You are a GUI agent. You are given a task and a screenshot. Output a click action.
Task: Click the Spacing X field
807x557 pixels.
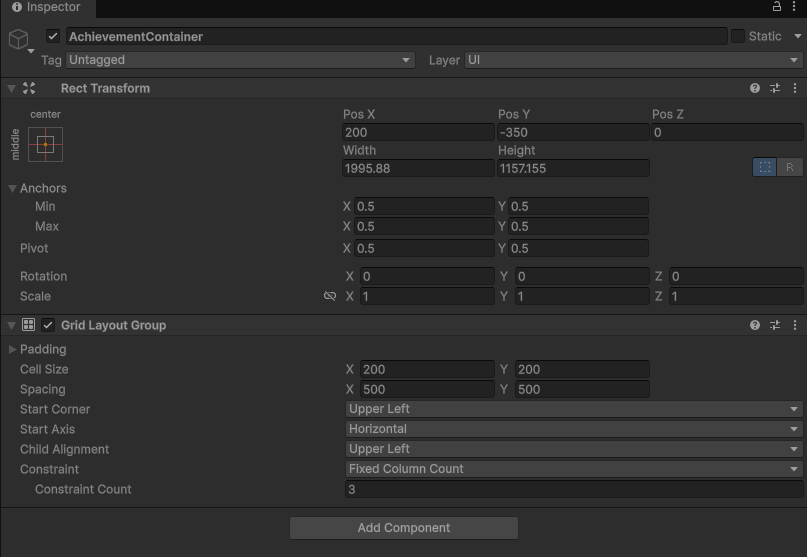pyautogui.click(x=427, y=389)
